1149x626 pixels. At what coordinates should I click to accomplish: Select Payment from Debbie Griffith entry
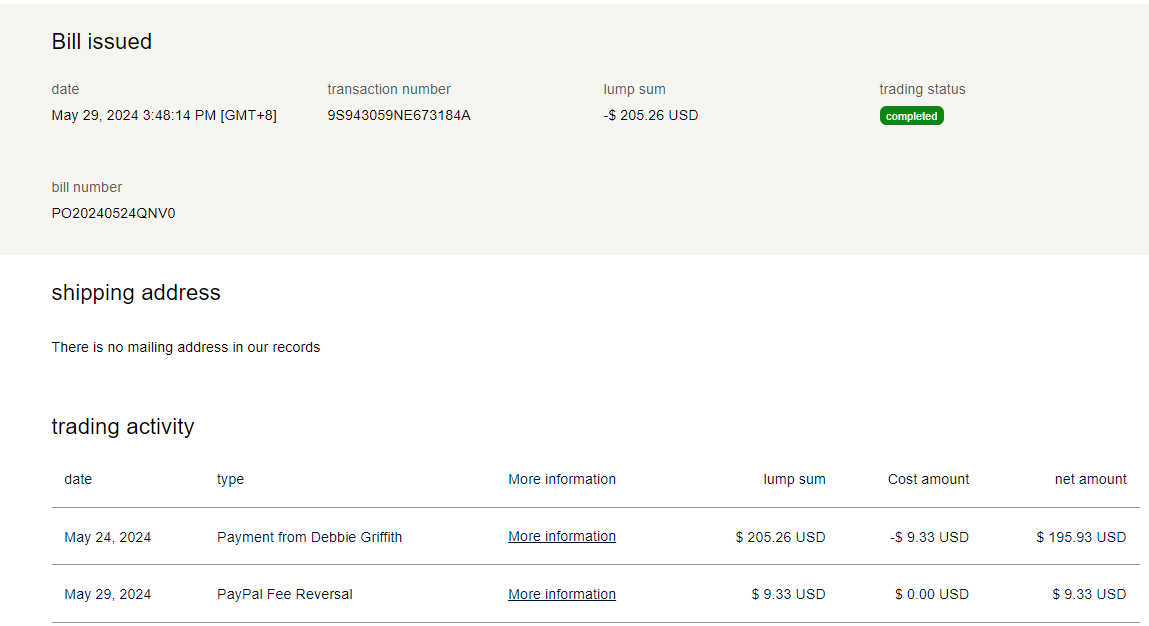click(x=309, y=537)
